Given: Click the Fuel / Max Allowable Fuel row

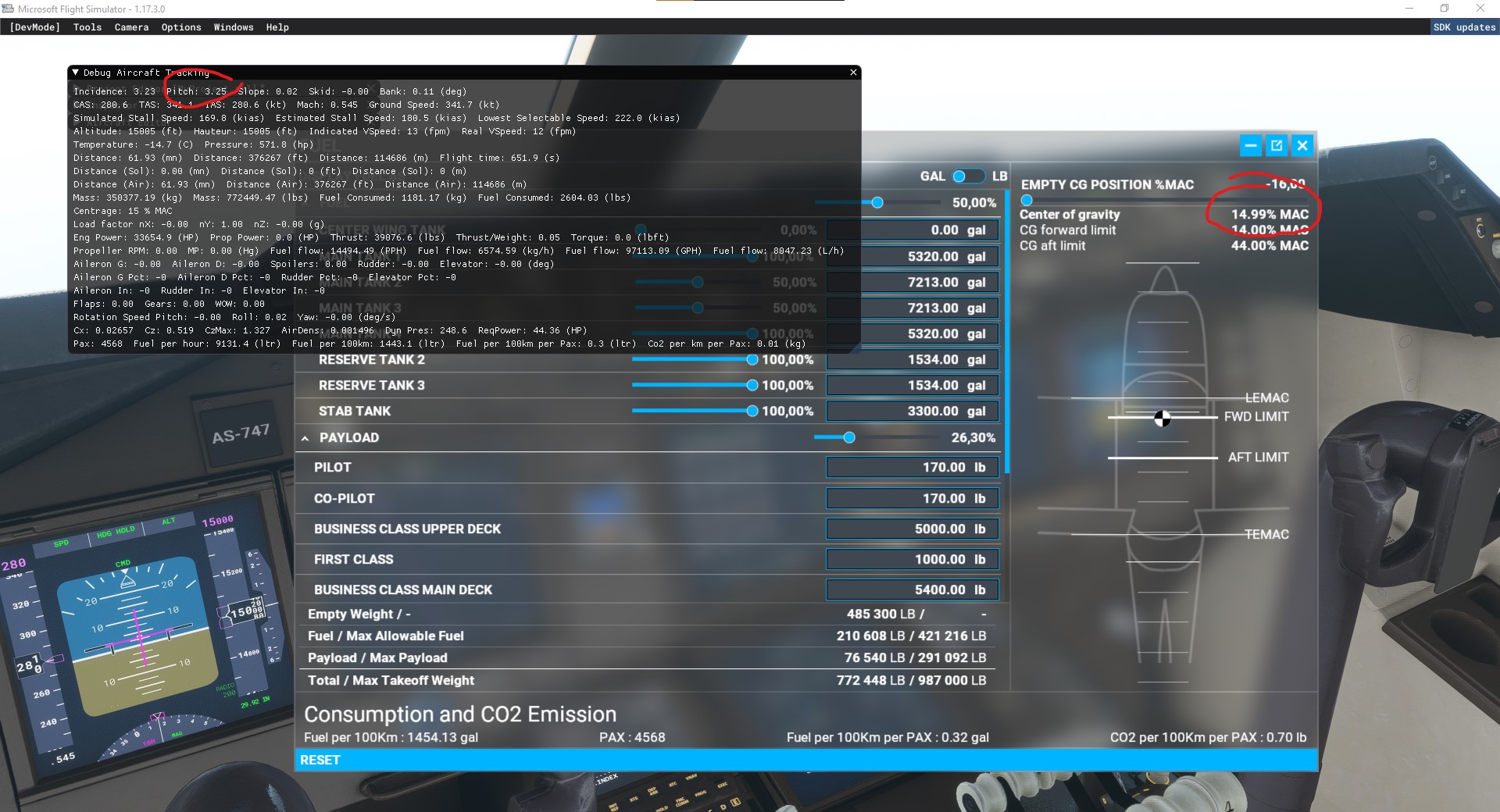Looking at the screenshot, I should [647, 636].
